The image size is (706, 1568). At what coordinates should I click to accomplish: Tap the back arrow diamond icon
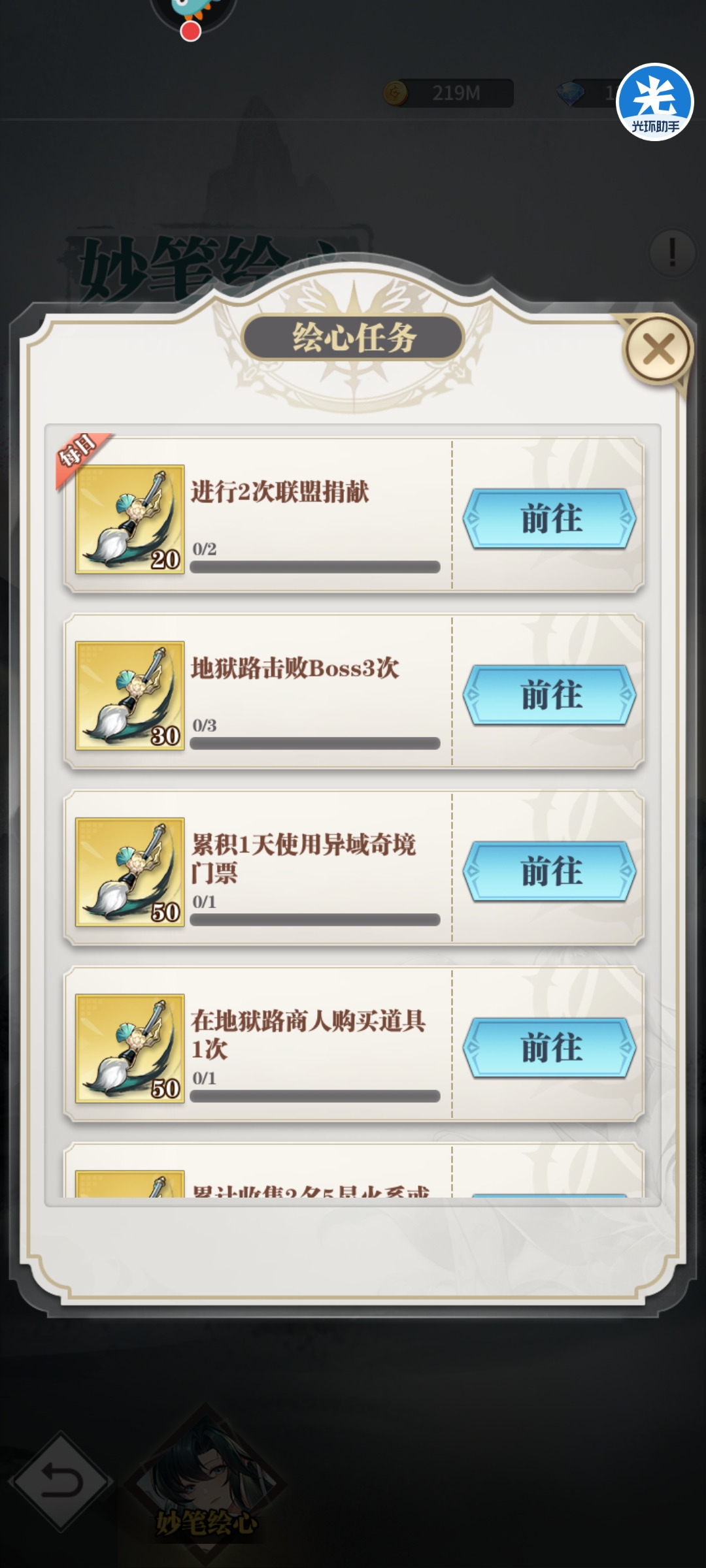coord(61,1481)
